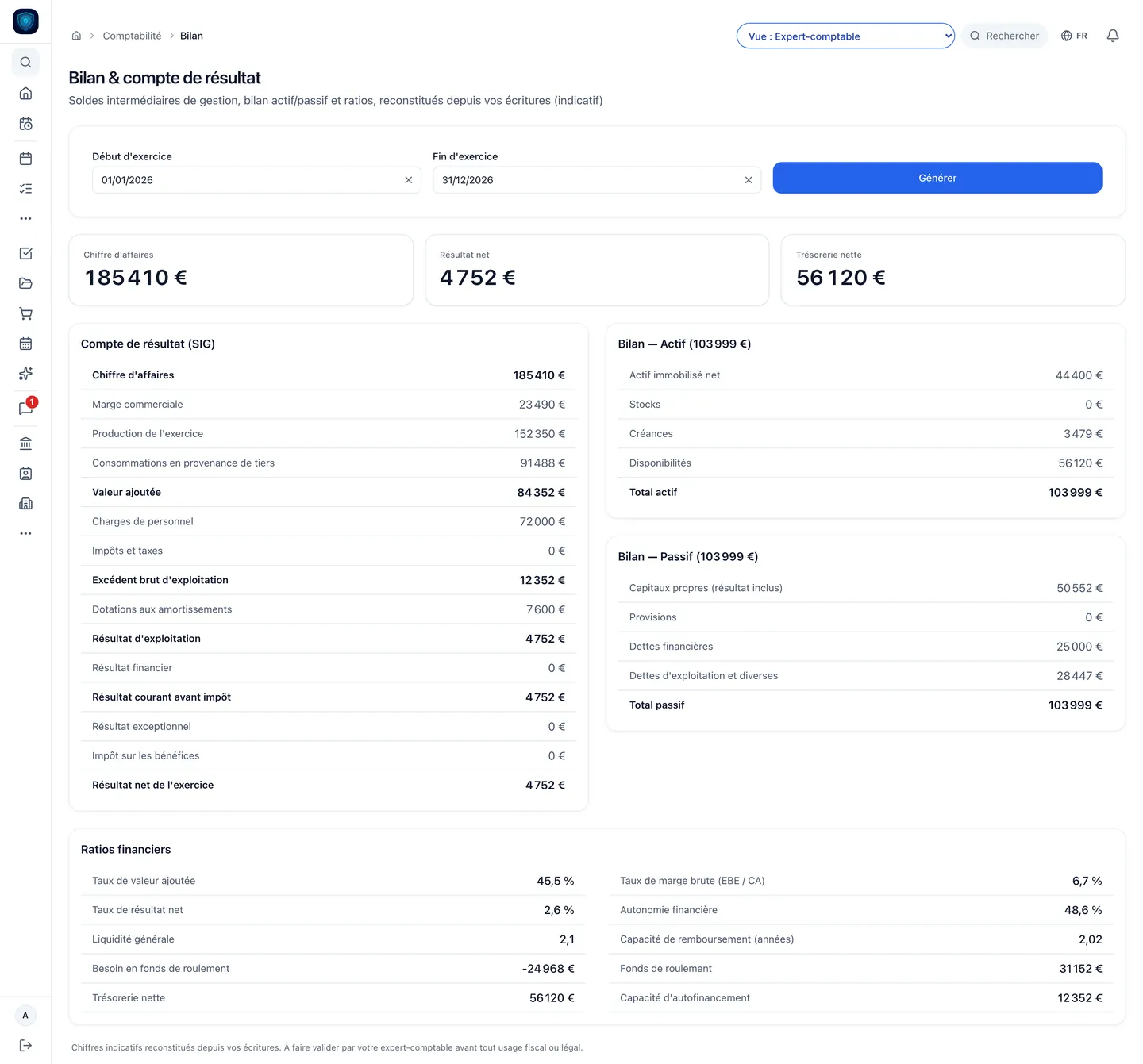Image resolution: width=1143 pixels, height=1064 pixels.
Task: Open the folder icon in sidebar
Action: (25, 283)
